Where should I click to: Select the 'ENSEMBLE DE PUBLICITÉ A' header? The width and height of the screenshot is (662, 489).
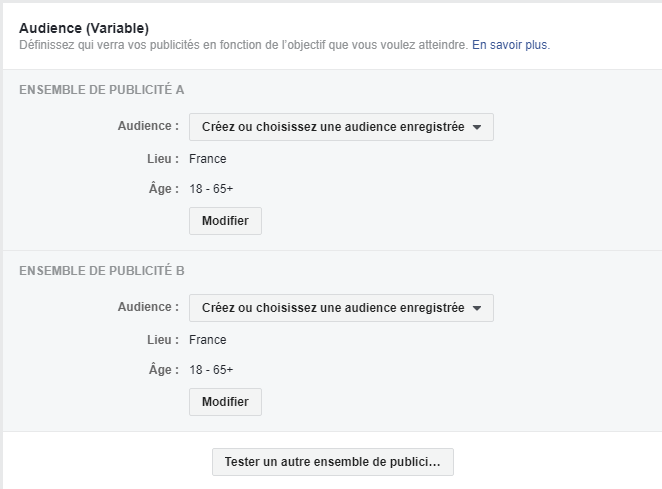(x=102, y=90)
